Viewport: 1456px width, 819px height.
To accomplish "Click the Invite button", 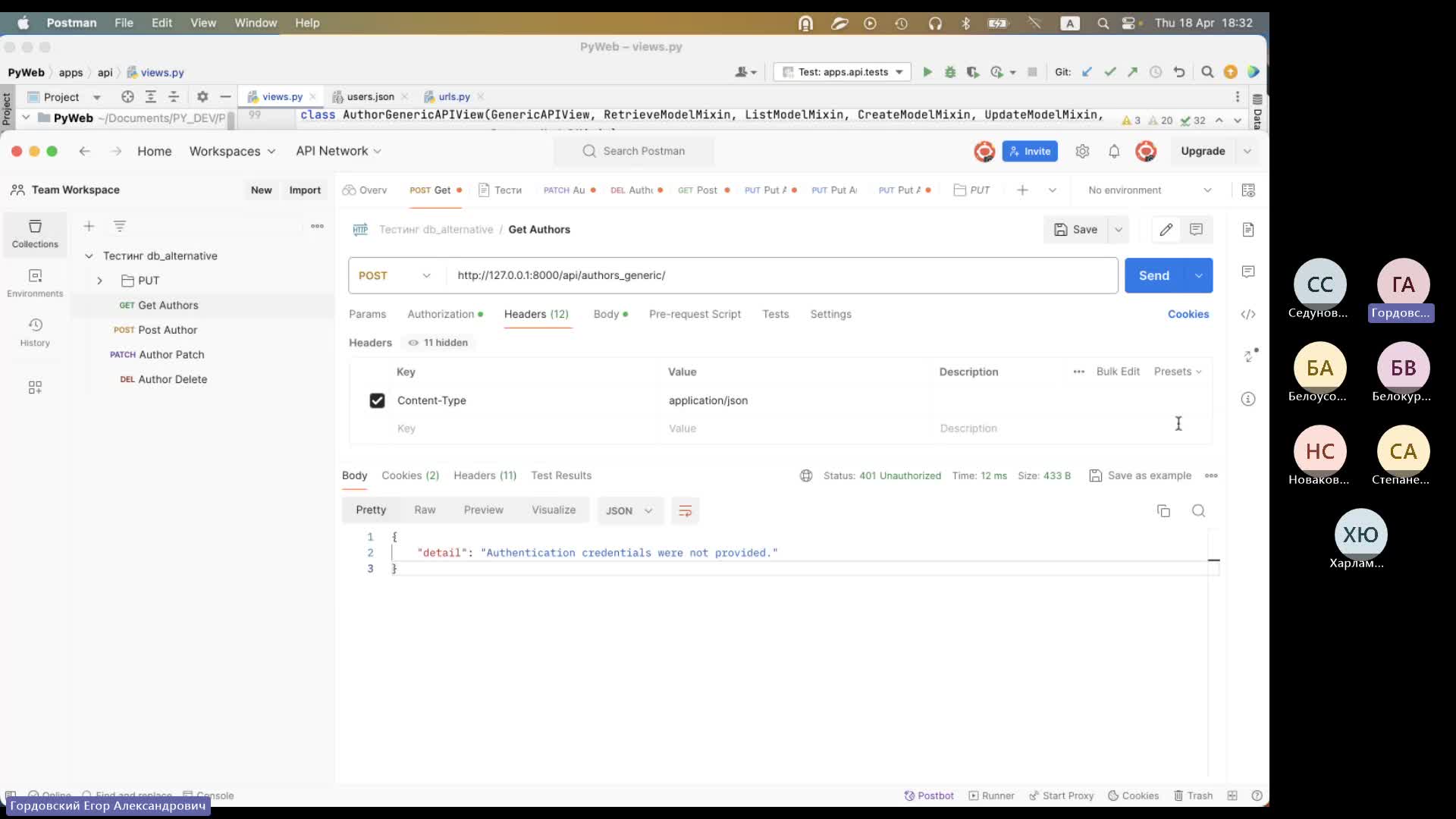I will click(1030, 151).
